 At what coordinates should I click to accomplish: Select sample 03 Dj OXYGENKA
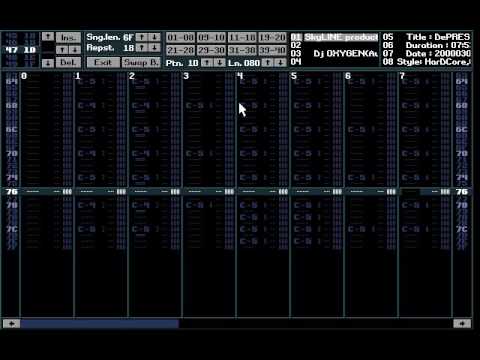pyautogui.click(x=334, y=53)
